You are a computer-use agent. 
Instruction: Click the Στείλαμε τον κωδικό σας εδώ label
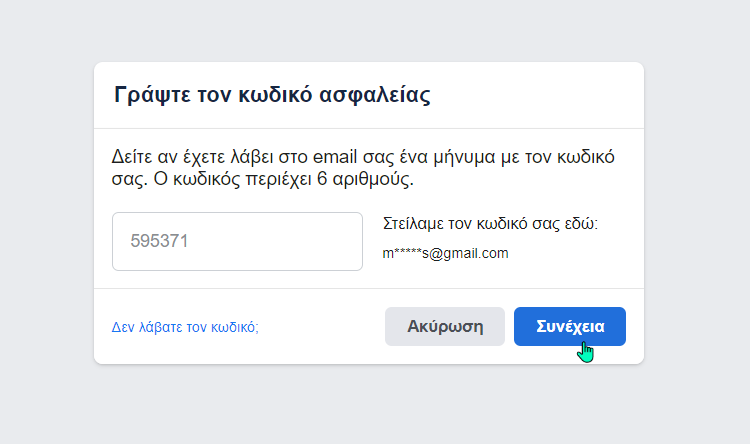coord(490,223)
